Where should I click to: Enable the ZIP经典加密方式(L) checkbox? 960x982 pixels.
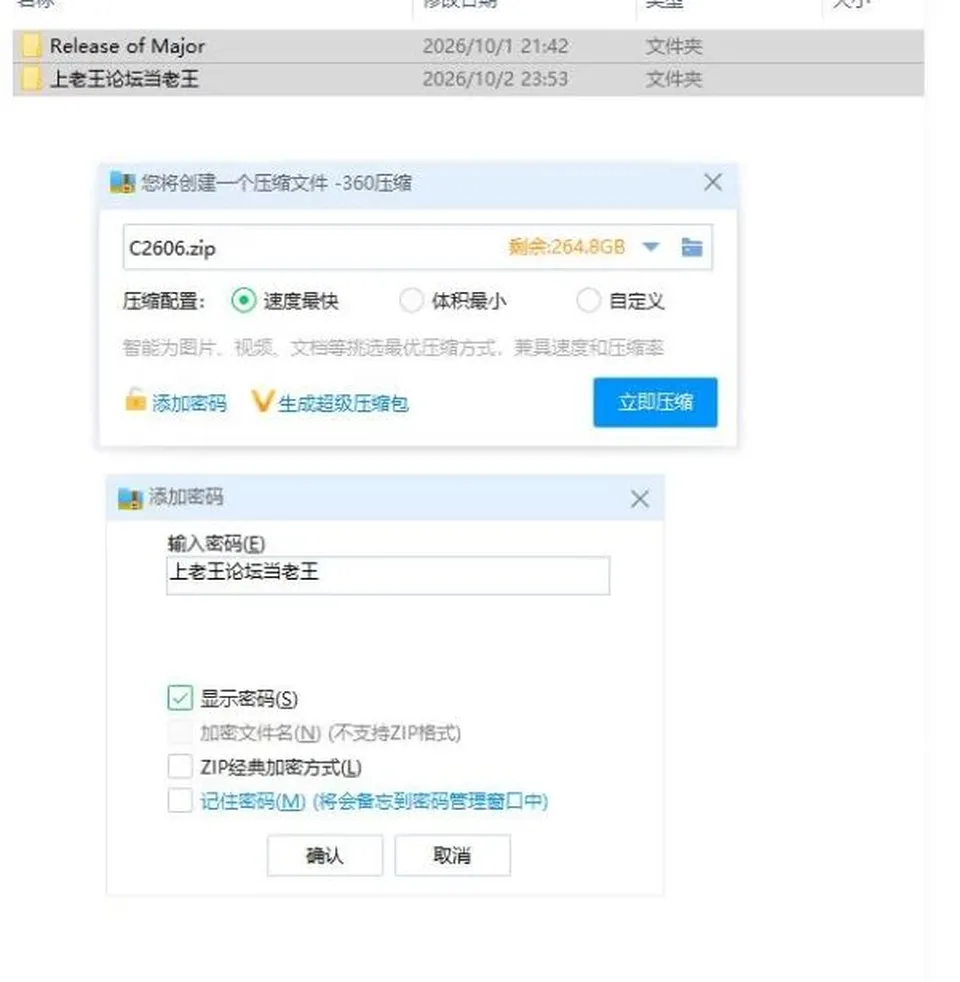180,766
